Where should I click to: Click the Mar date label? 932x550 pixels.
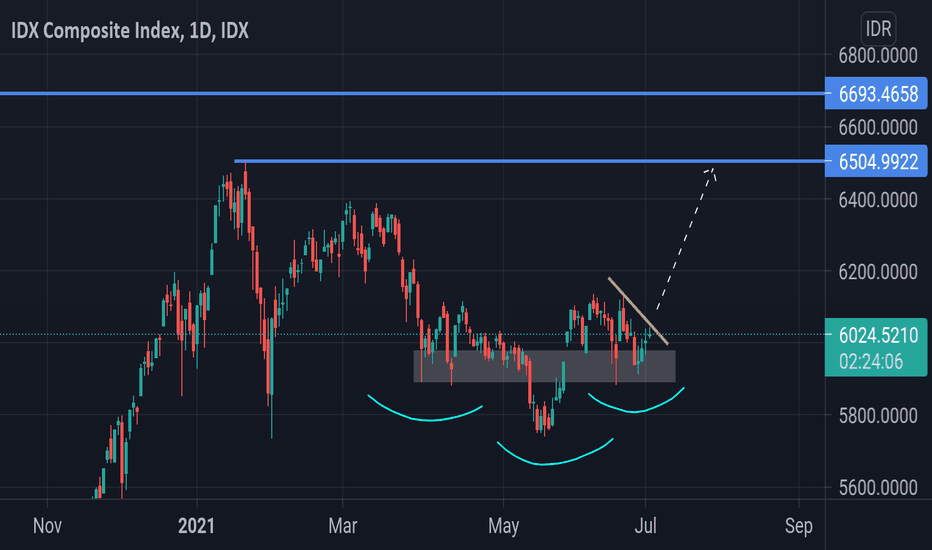click(343, 526)
